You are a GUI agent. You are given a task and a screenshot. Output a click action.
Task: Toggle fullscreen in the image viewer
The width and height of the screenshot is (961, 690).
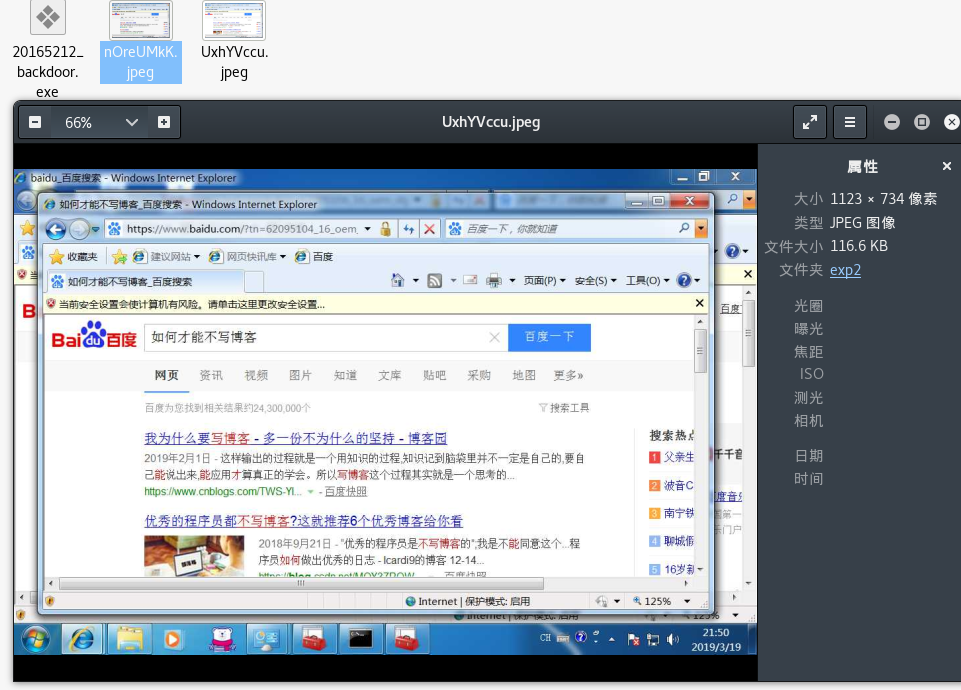(810, 122)
